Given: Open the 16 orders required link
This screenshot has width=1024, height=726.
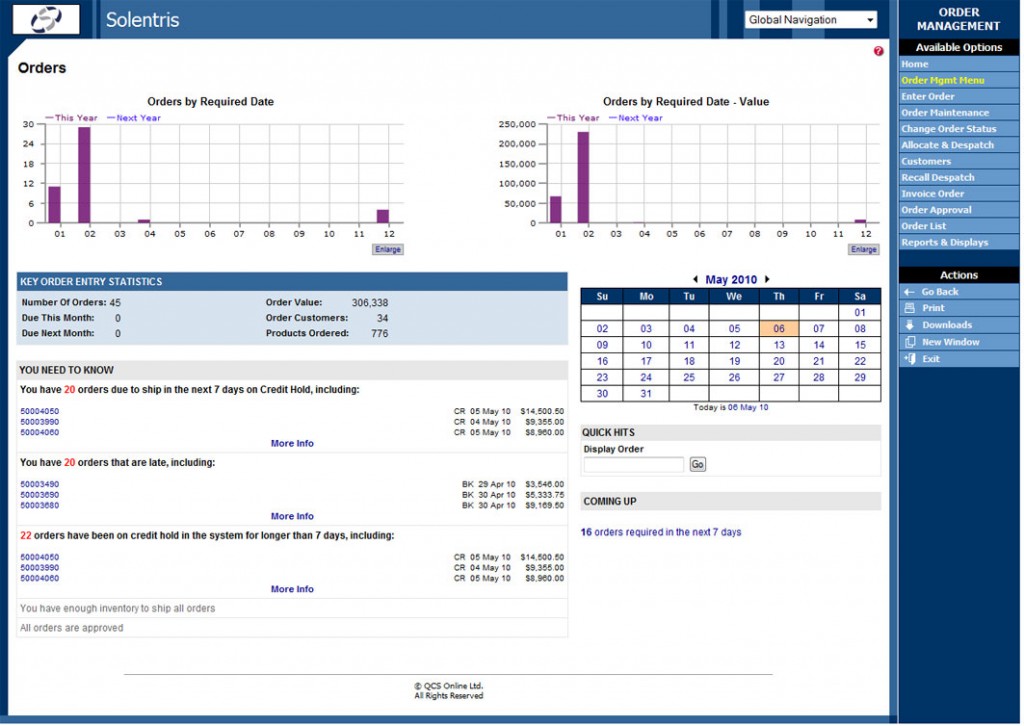Looking at the screenshot, I should [x=662, y=532].
